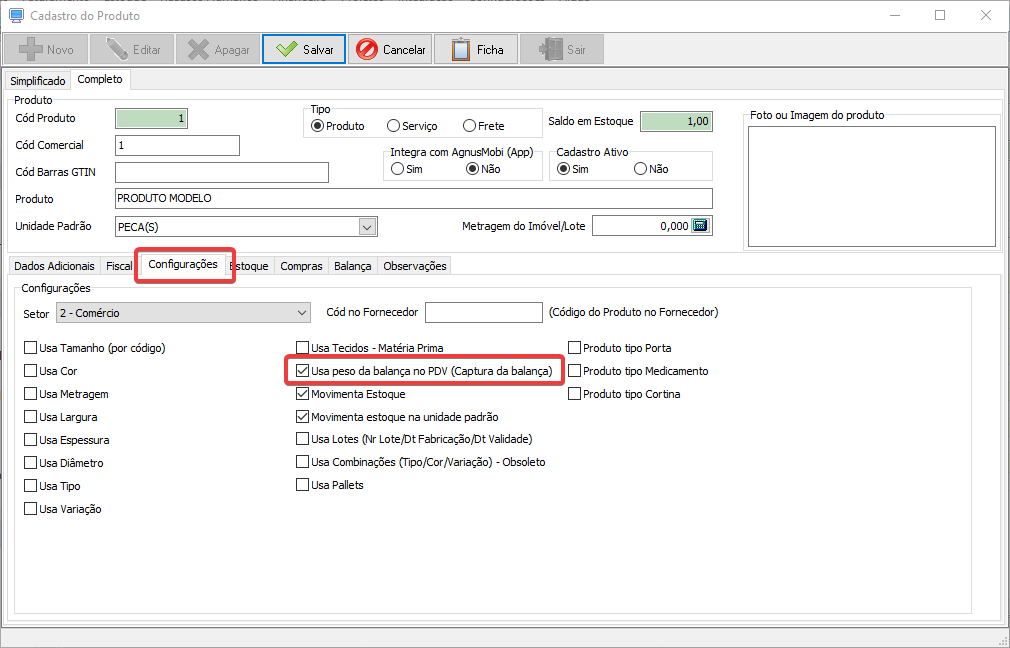
Task: Click the Sair toolbar button
Action: click(562, 50)
